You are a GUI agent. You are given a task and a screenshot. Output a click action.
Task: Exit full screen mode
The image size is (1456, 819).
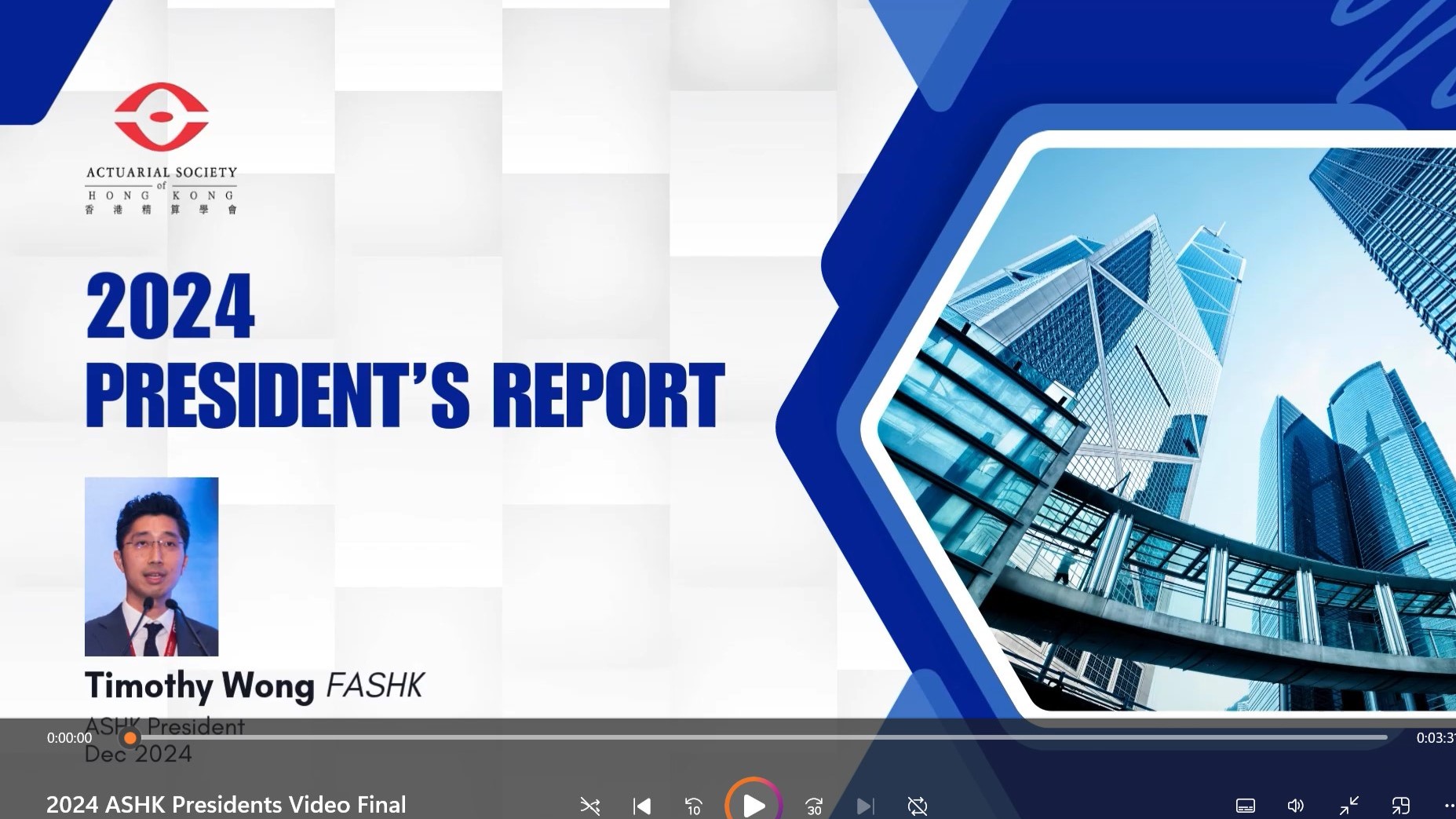[1349, 806]
